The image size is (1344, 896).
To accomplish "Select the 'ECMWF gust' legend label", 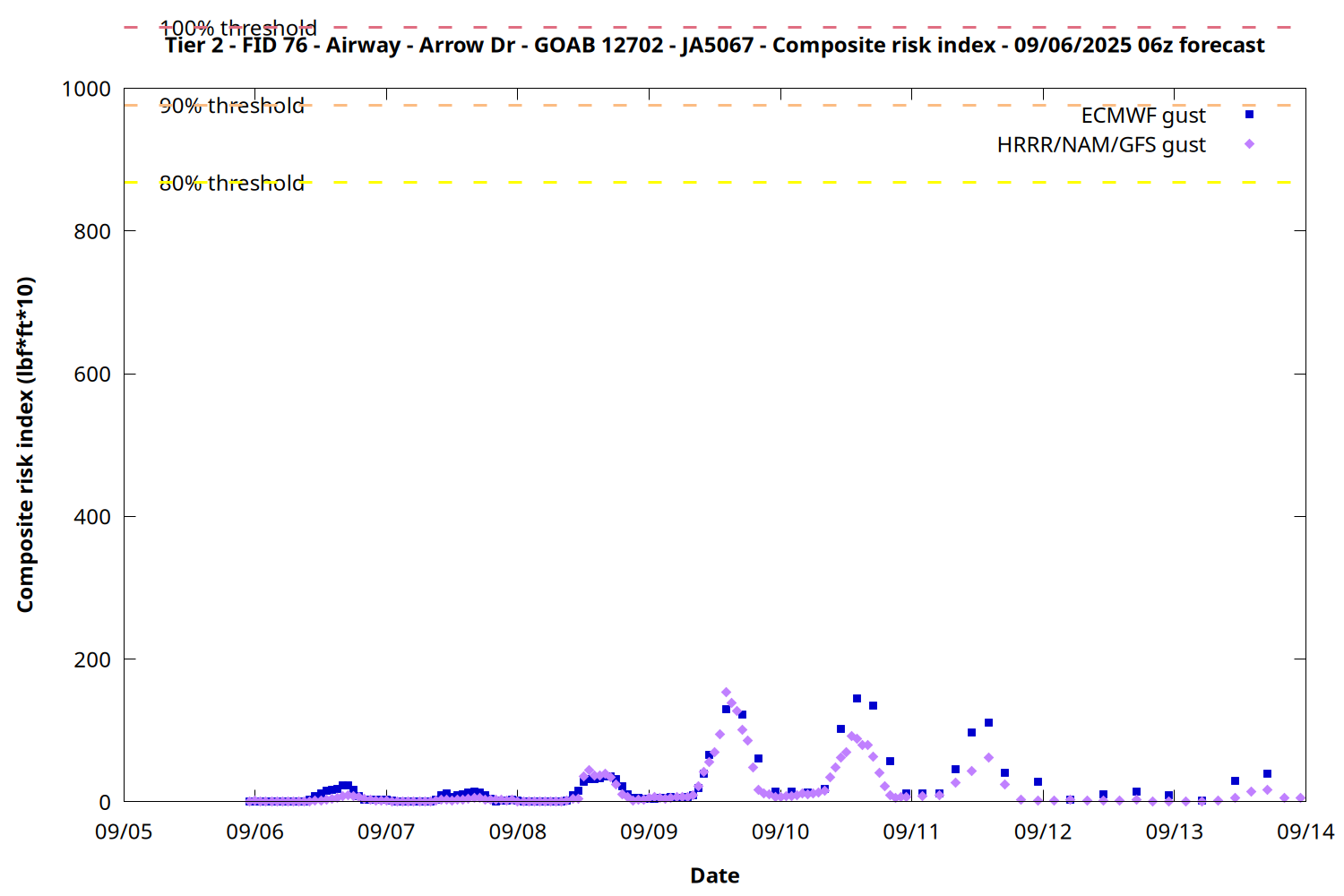I will pos(1143,116).
